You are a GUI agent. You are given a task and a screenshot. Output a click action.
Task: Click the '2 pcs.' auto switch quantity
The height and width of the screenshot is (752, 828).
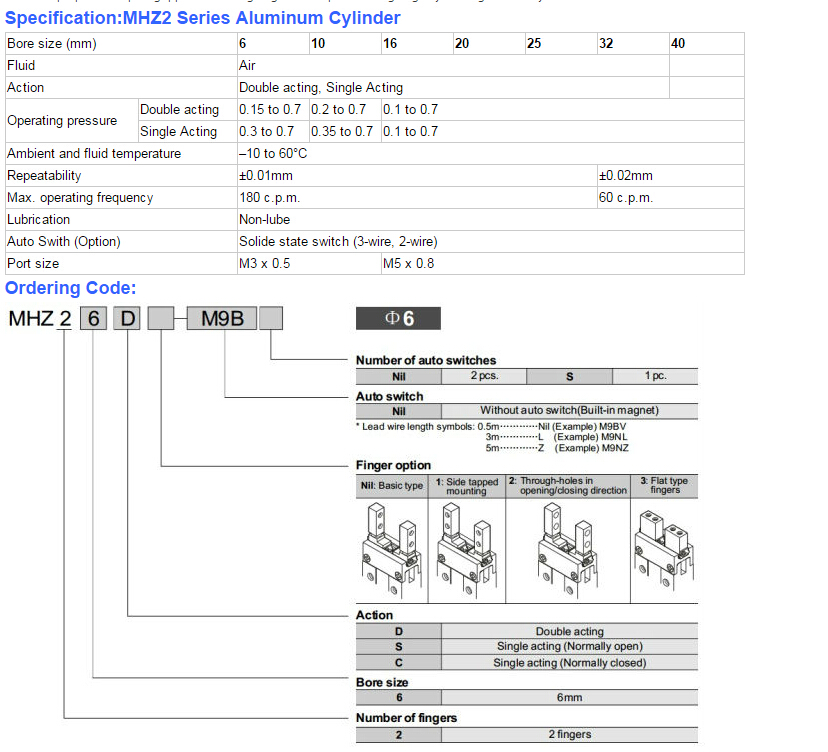(484, 376)
